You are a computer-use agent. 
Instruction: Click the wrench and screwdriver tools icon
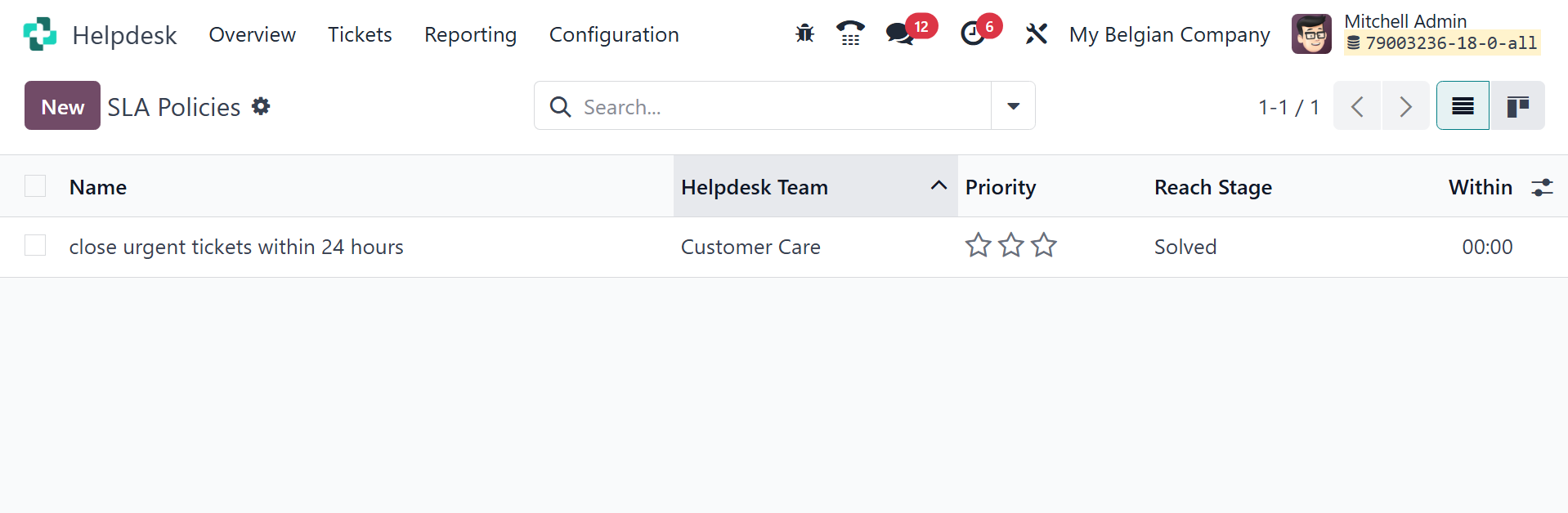(x=1036, y=33)
